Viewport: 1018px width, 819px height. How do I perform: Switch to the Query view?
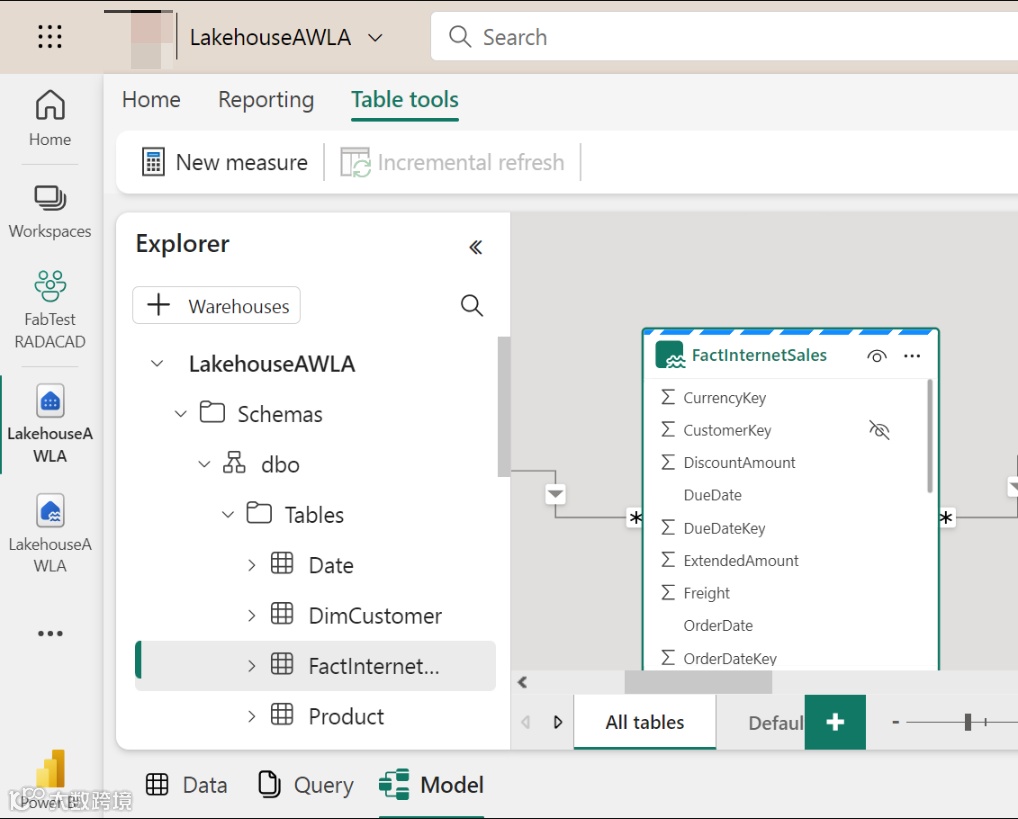305,785
